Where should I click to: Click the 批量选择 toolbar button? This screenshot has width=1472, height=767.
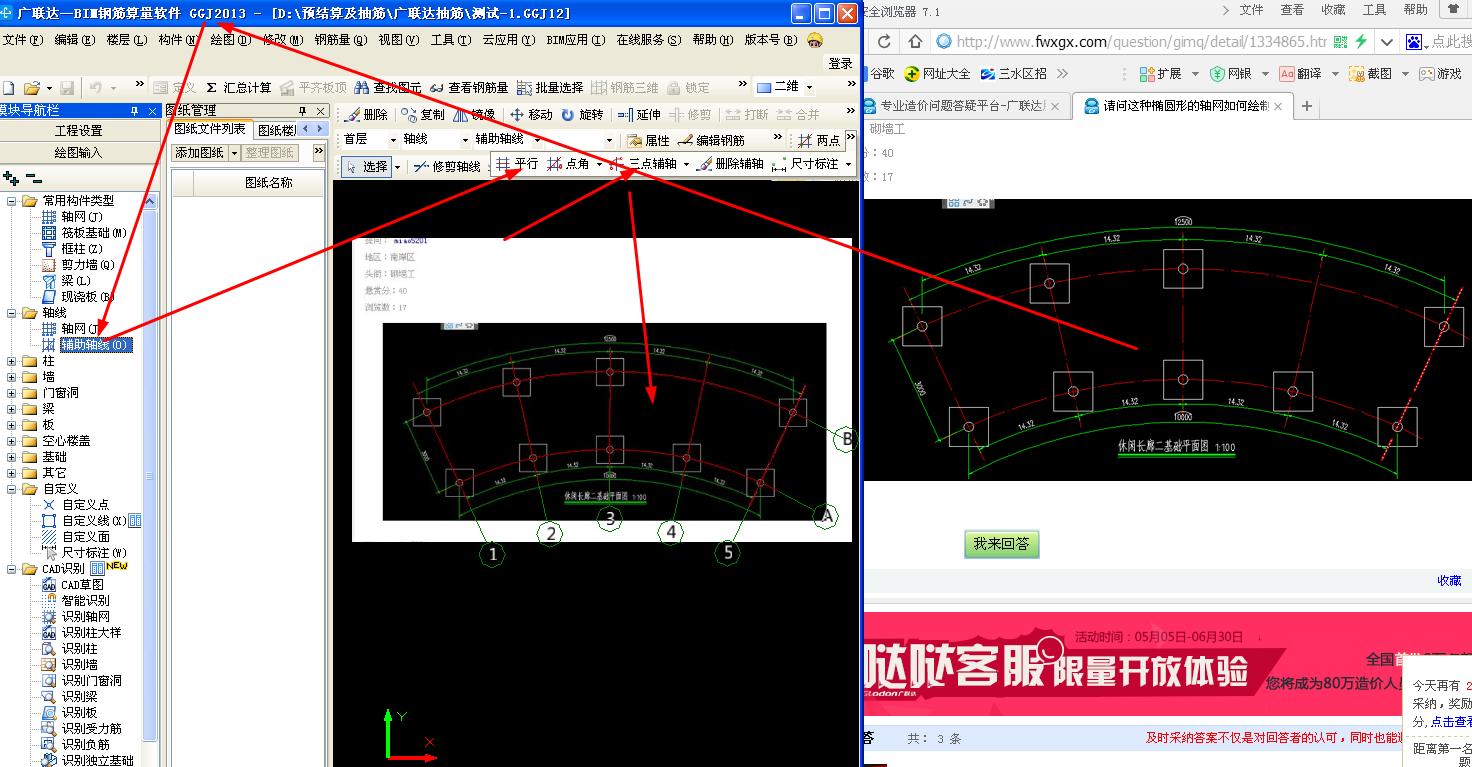pyautogui.click(x=549, y=88)
